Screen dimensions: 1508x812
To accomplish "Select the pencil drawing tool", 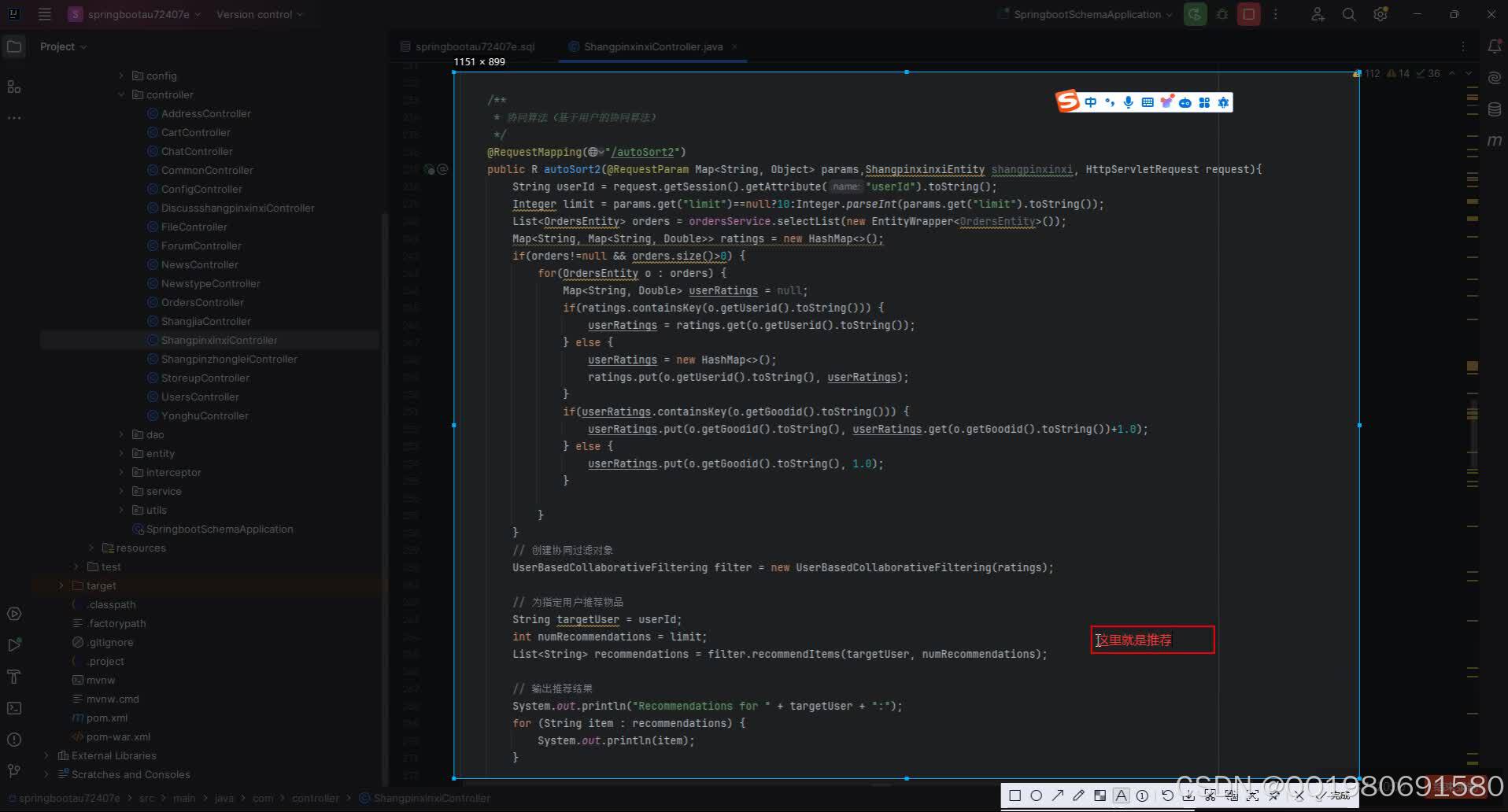I will click(1079, 795).
